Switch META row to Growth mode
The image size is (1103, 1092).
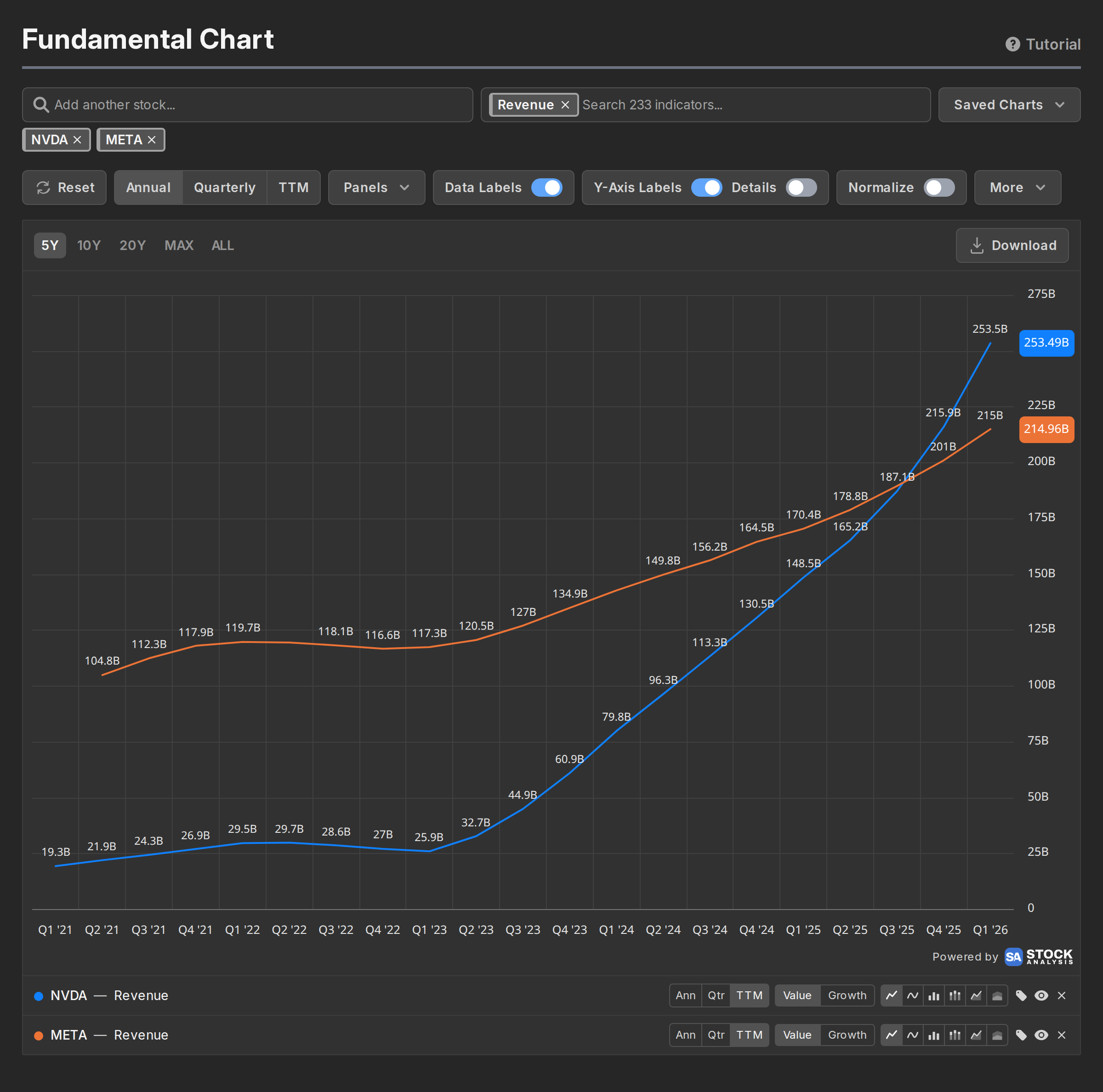(x=847, y=1035)
